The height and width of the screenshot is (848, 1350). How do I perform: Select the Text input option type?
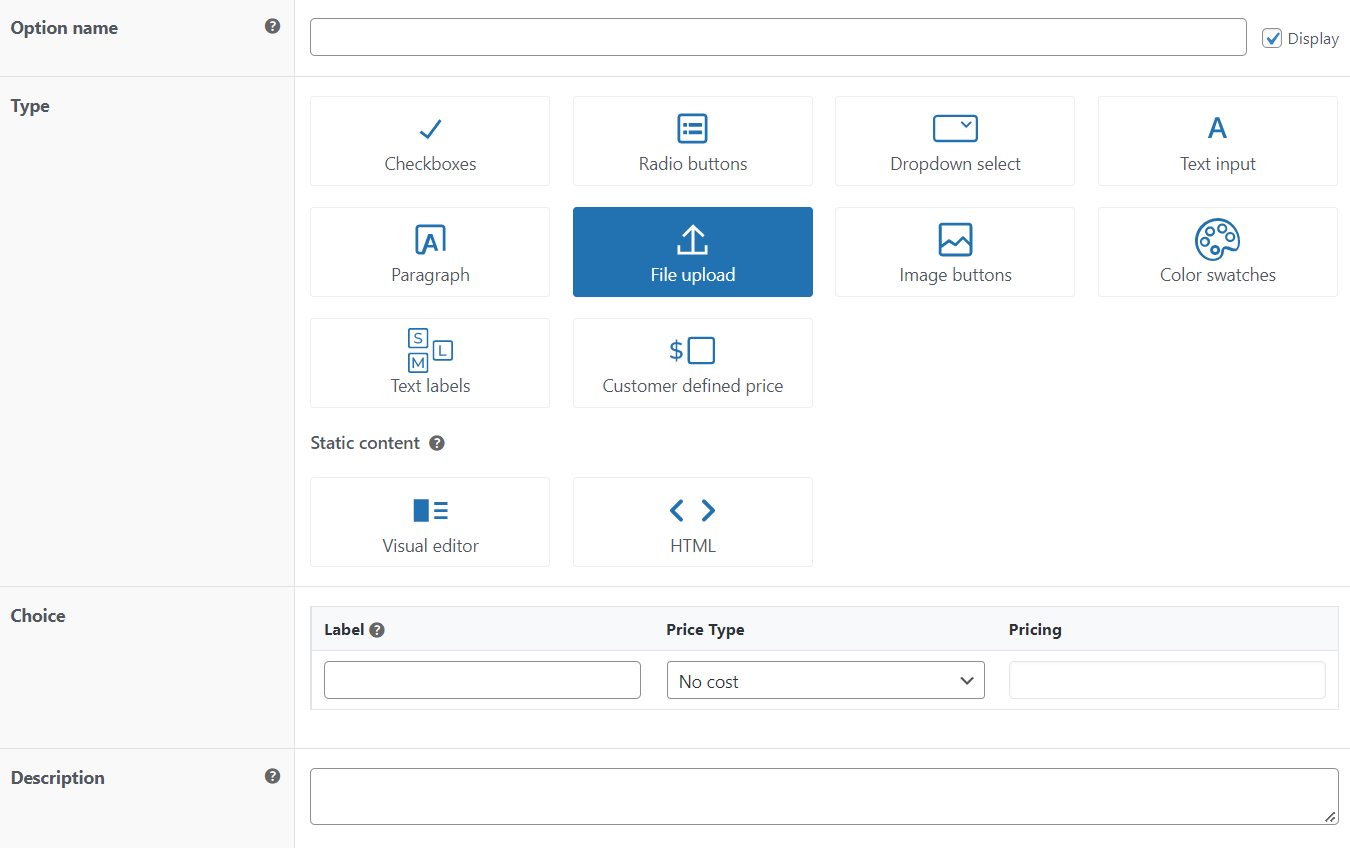point(1217,141)
